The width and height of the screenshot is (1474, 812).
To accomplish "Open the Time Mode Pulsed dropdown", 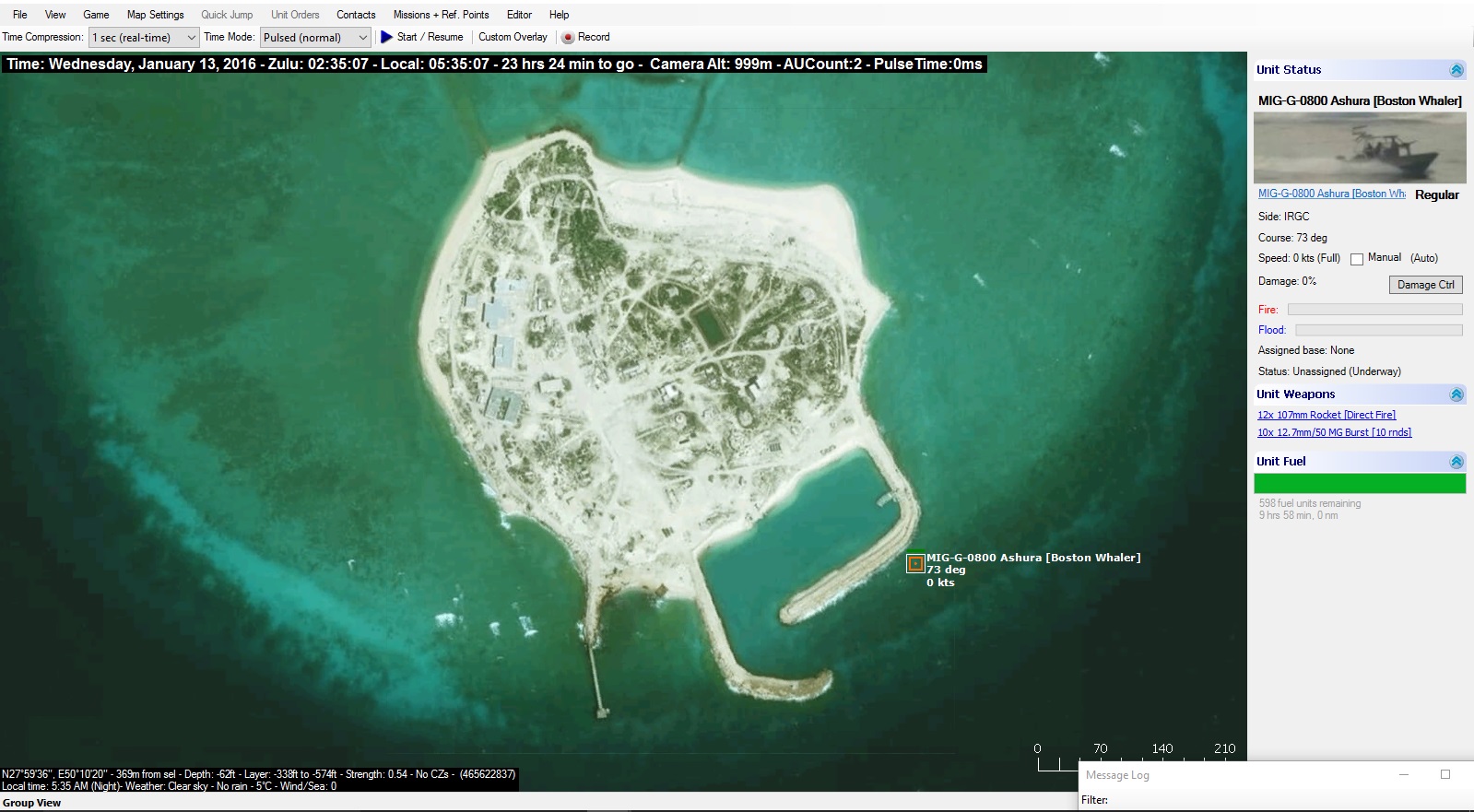I will coord(315,38).
